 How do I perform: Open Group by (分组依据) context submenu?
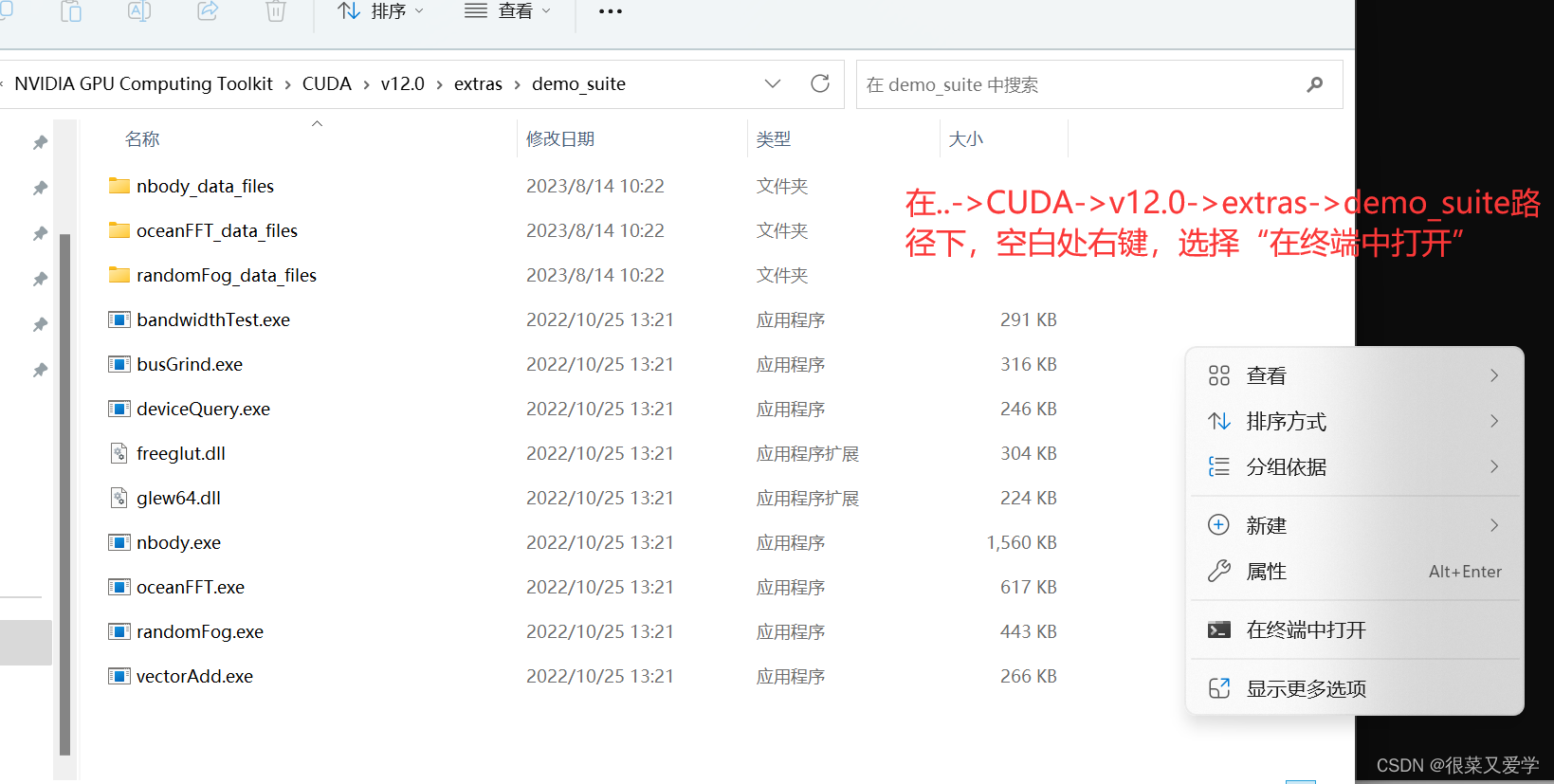point(1354,466)
